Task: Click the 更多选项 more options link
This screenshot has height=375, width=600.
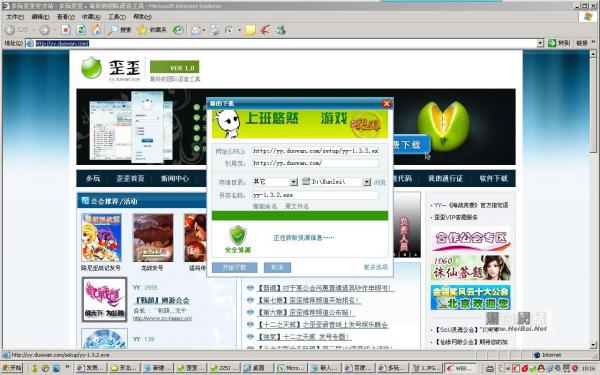Action: click(375, 267)
